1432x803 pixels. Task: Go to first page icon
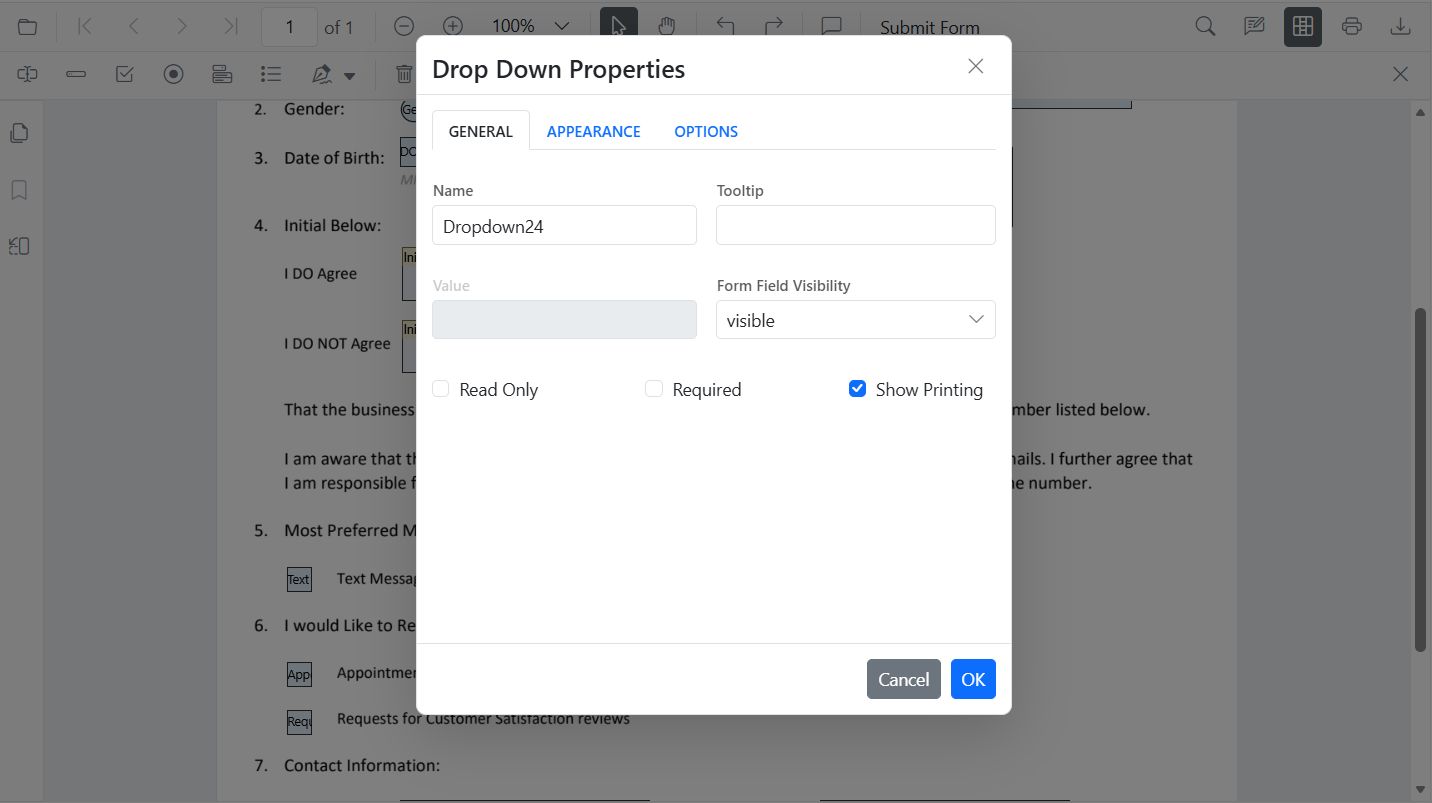click(85, 26)
